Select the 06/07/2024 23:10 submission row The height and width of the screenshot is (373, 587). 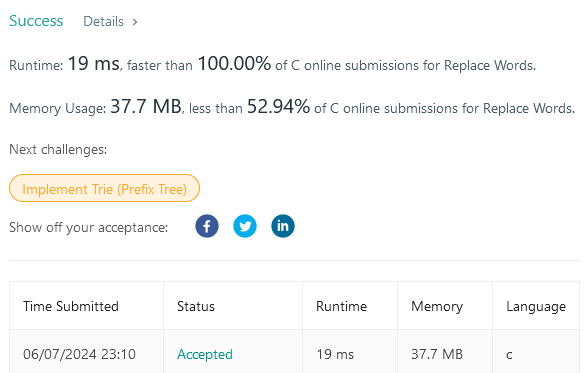[294, 352]
